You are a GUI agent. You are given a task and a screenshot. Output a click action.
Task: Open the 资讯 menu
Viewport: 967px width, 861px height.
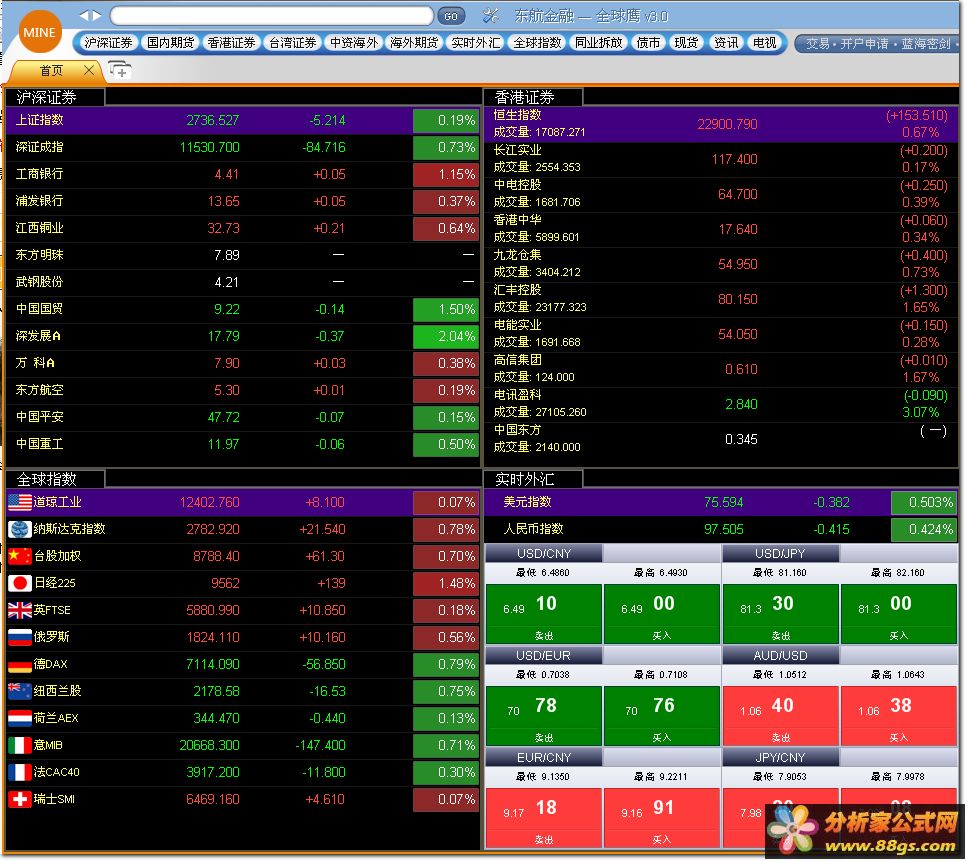coord(726,43)
